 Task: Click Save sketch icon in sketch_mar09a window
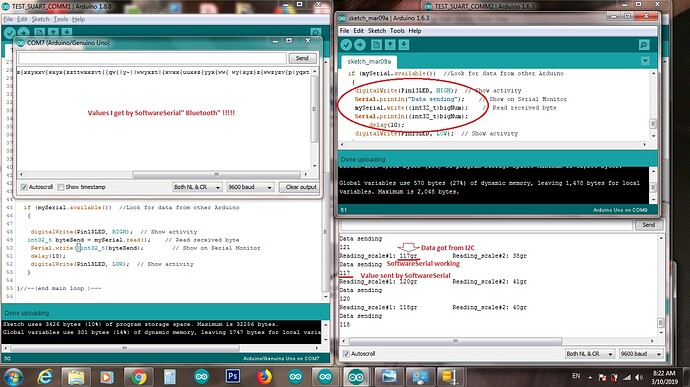[x=404, y=44]
